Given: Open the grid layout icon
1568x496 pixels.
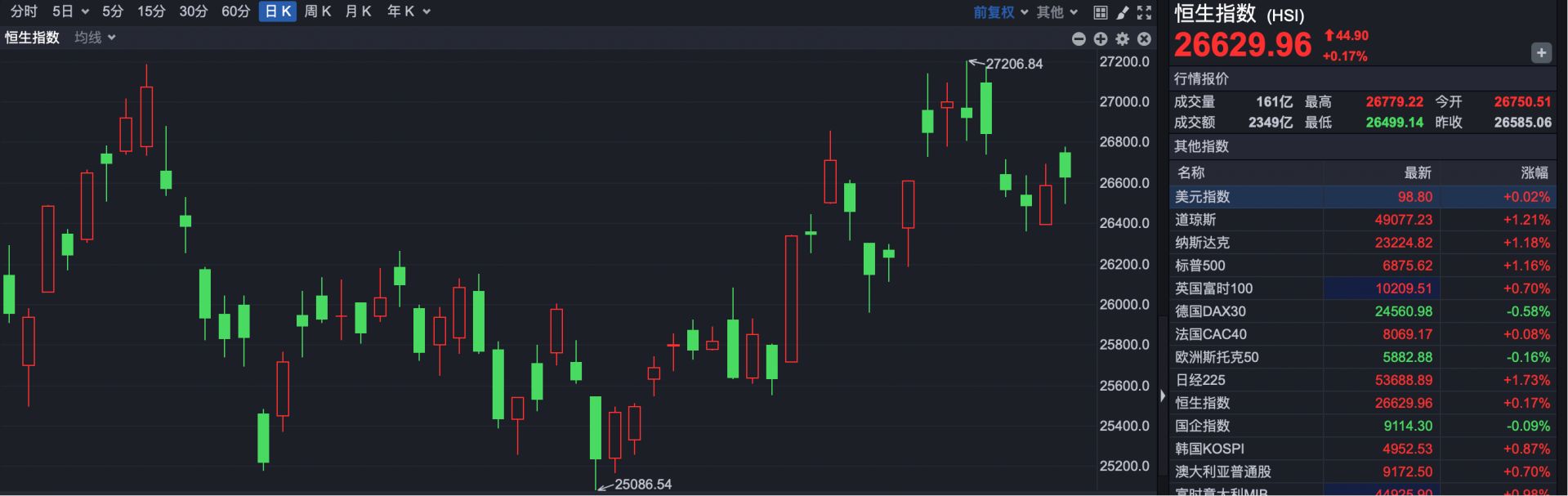Looking at the screenshot, I should click(x=1101, y=12).
